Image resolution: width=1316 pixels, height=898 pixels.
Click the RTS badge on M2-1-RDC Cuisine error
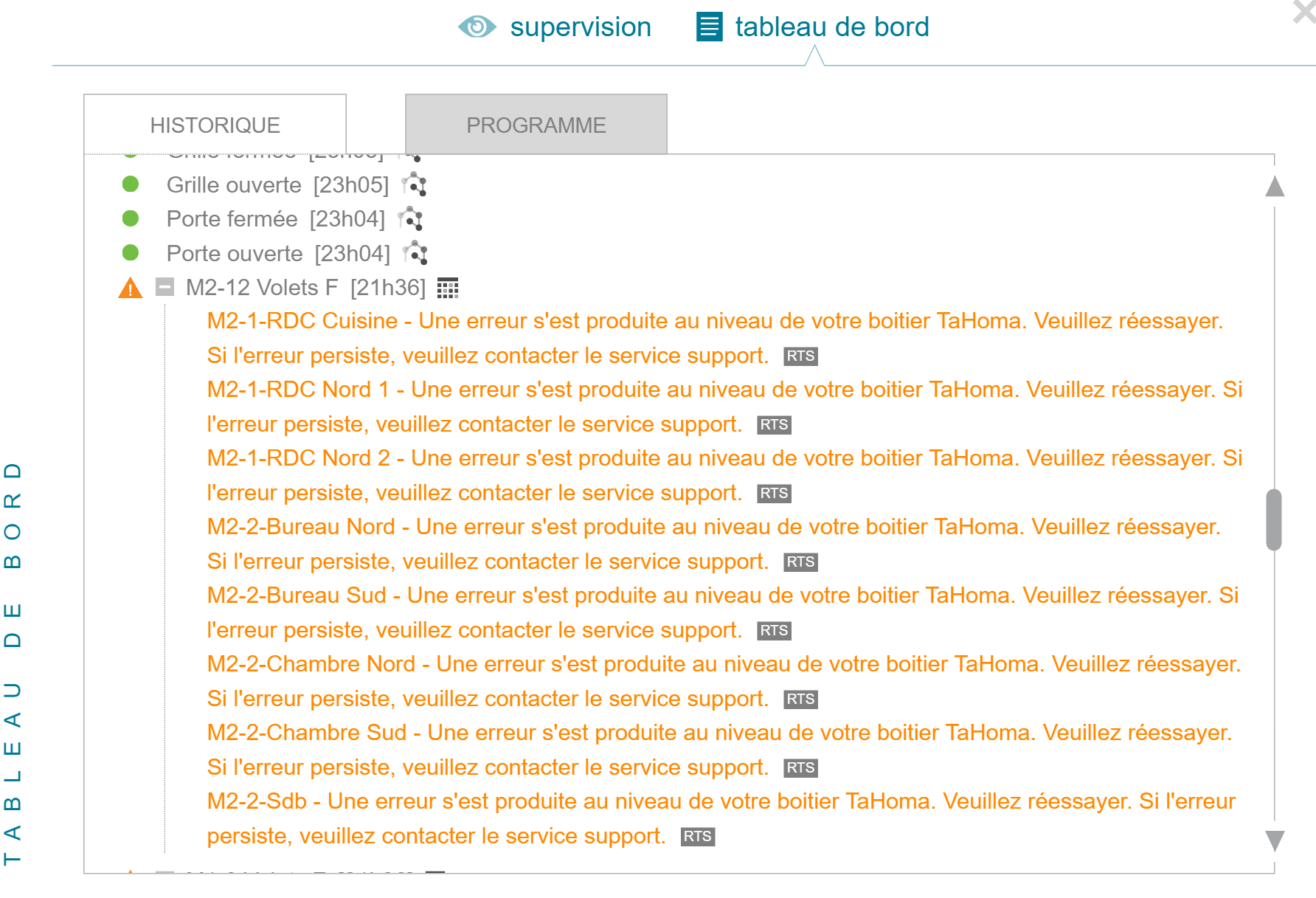click(800, 356)
